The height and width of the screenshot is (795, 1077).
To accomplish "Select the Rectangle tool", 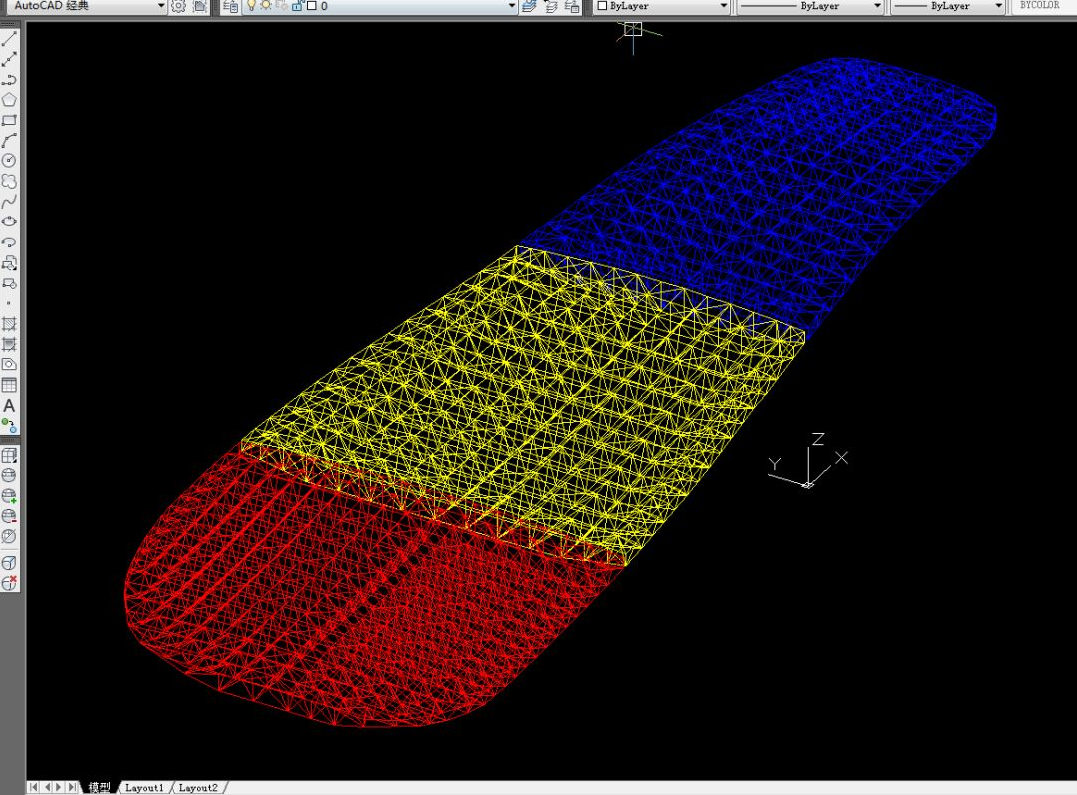I will point(9,120).
